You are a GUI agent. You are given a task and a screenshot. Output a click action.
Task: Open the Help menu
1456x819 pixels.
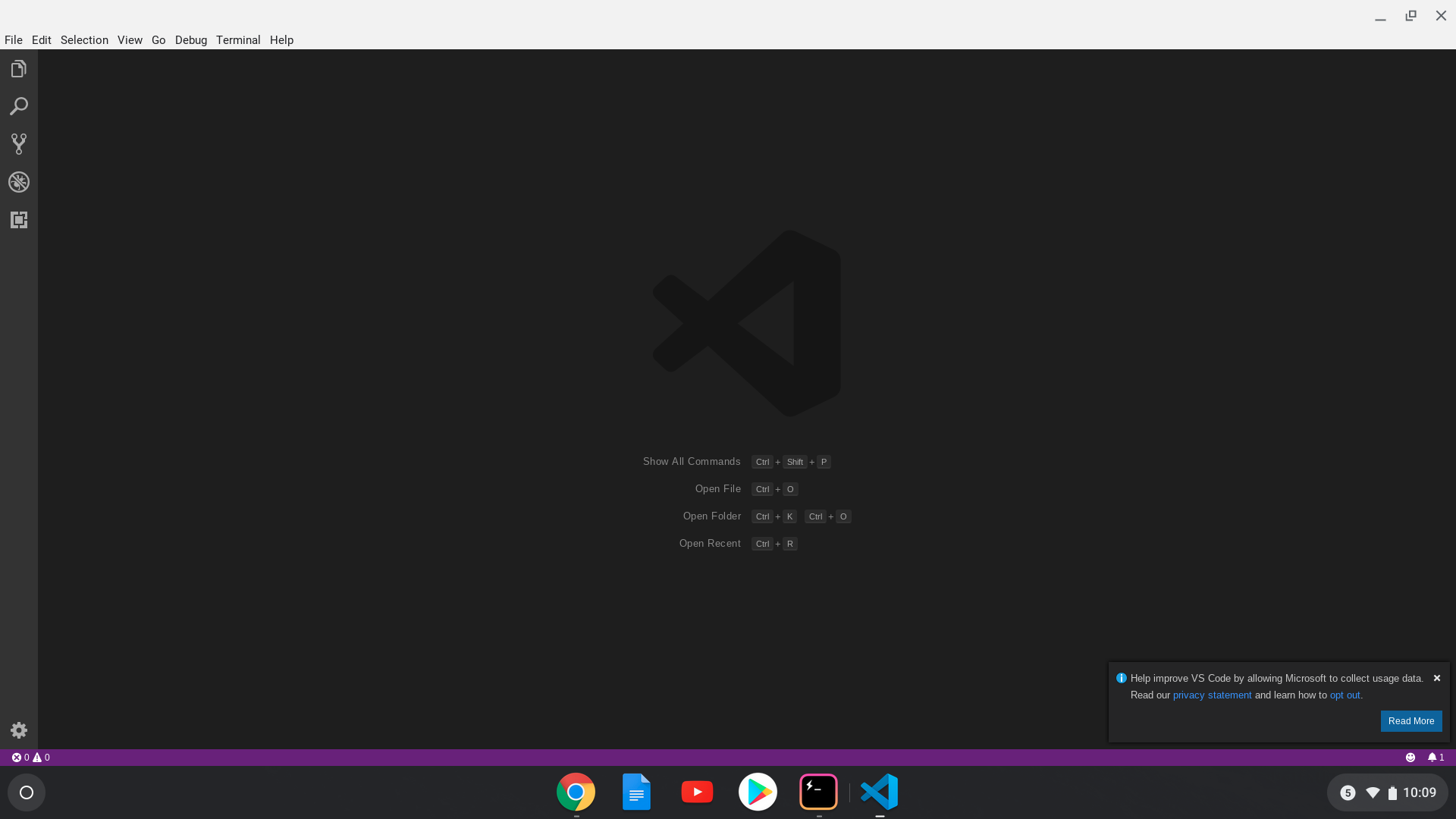coord(281,40)
